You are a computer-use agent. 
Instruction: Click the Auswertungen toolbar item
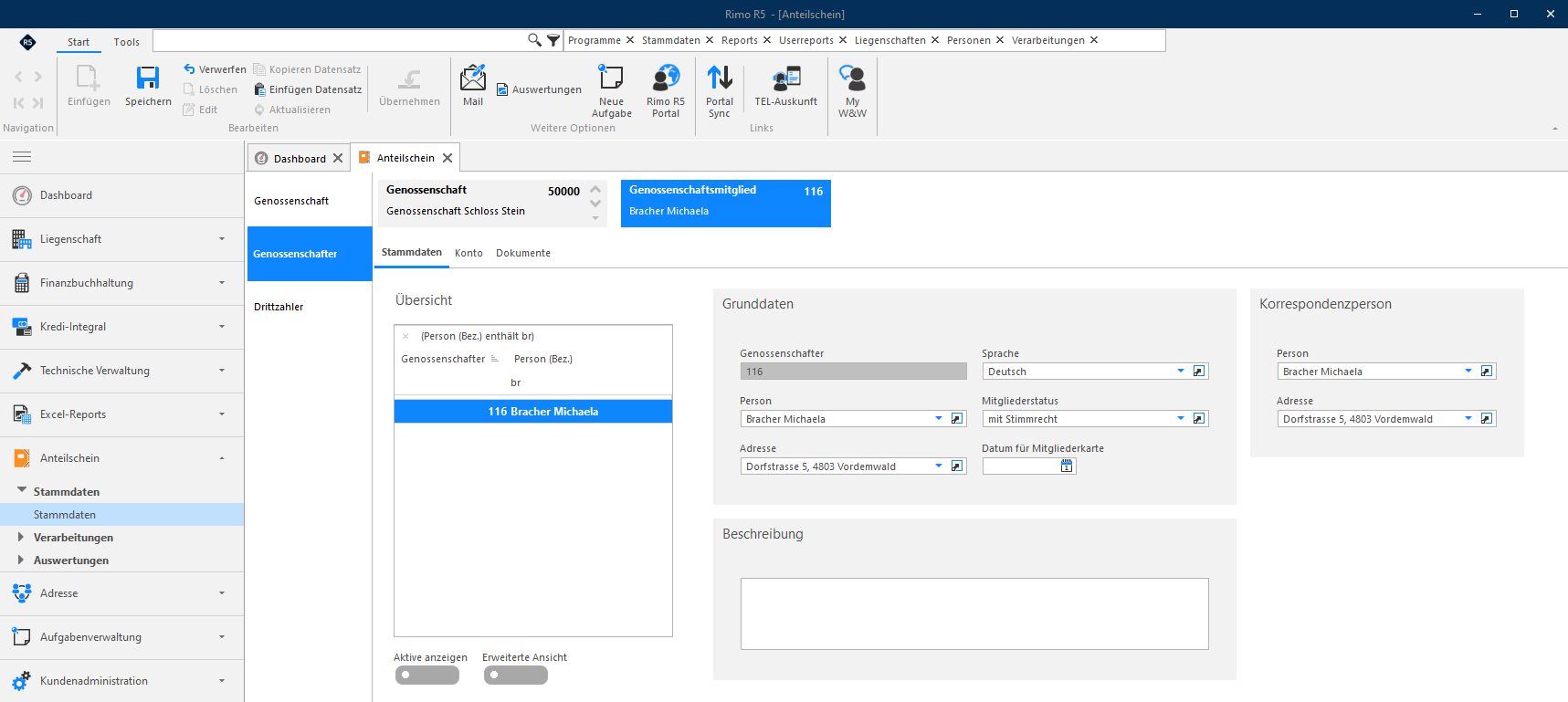539,89
